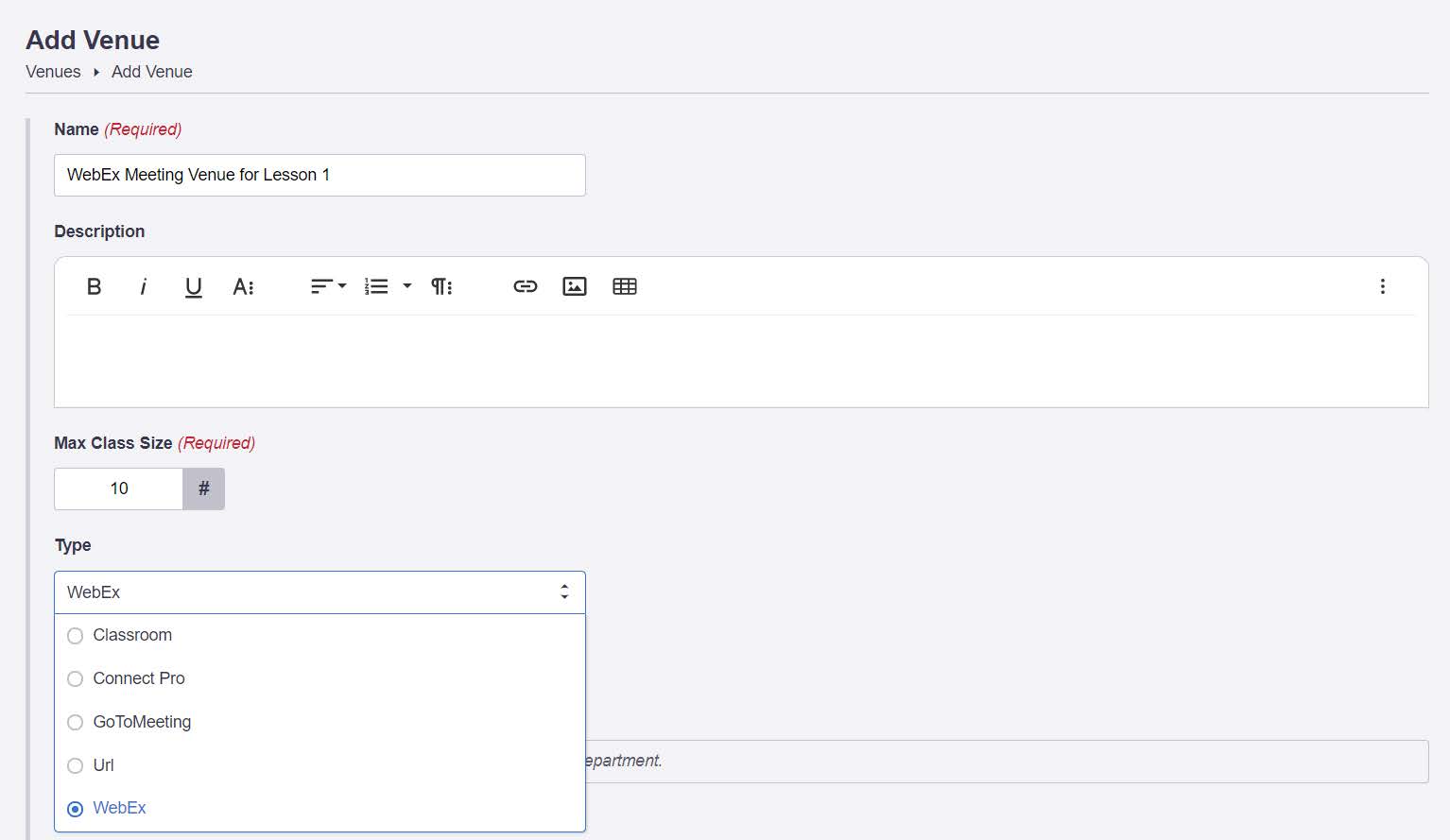The width and height of the screenshot is (1450, 840).
Task: Select the GoToMeeting venue type
Action: (319, 722)
